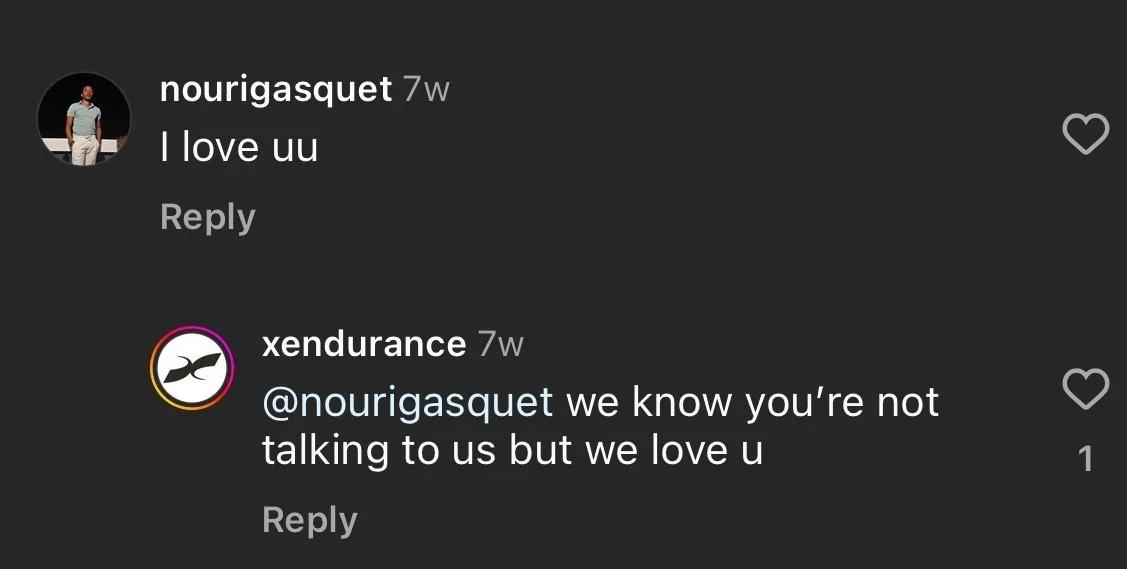Image resolution: width=1127 pixels, height=569 pixels.
Task: Click the 7w timestamp beside nourigasquet
Action: (426, 90)
